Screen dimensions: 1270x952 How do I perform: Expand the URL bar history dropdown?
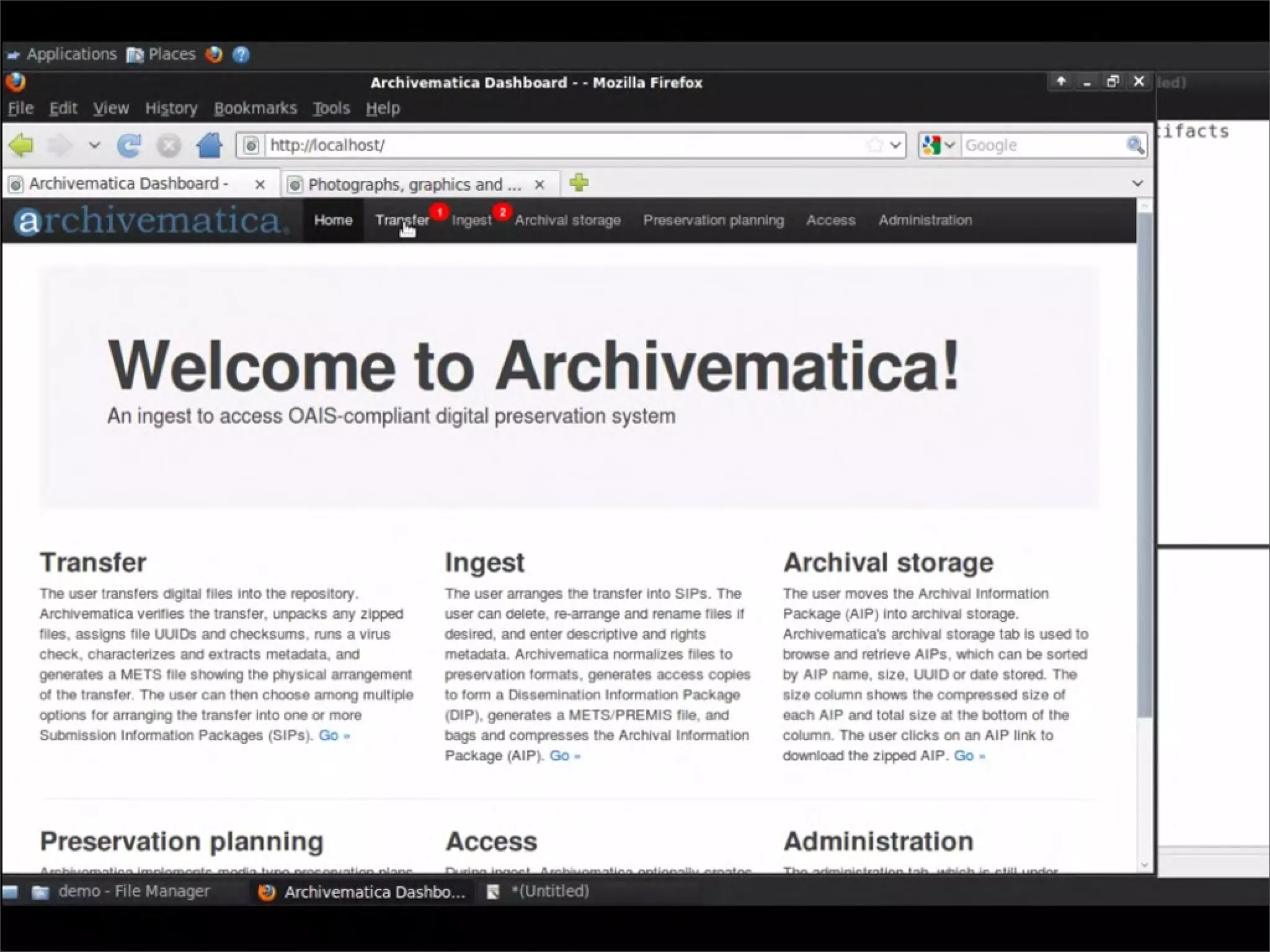coord(895,146)
